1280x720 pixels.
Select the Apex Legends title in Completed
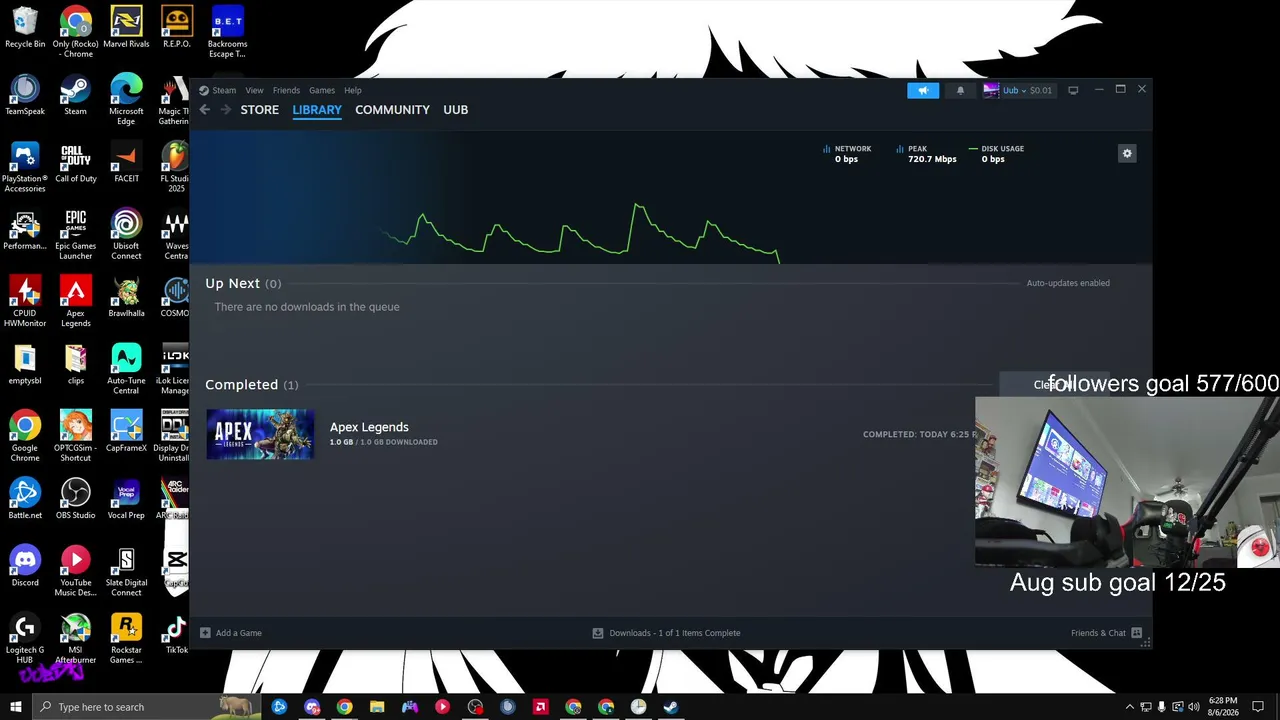369,427
